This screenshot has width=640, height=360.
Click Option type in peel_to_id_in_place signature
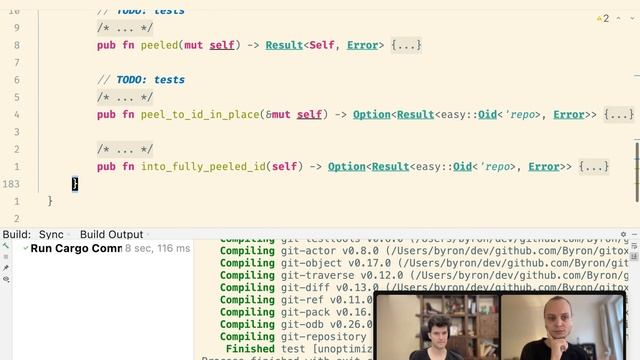pos(371,114)
